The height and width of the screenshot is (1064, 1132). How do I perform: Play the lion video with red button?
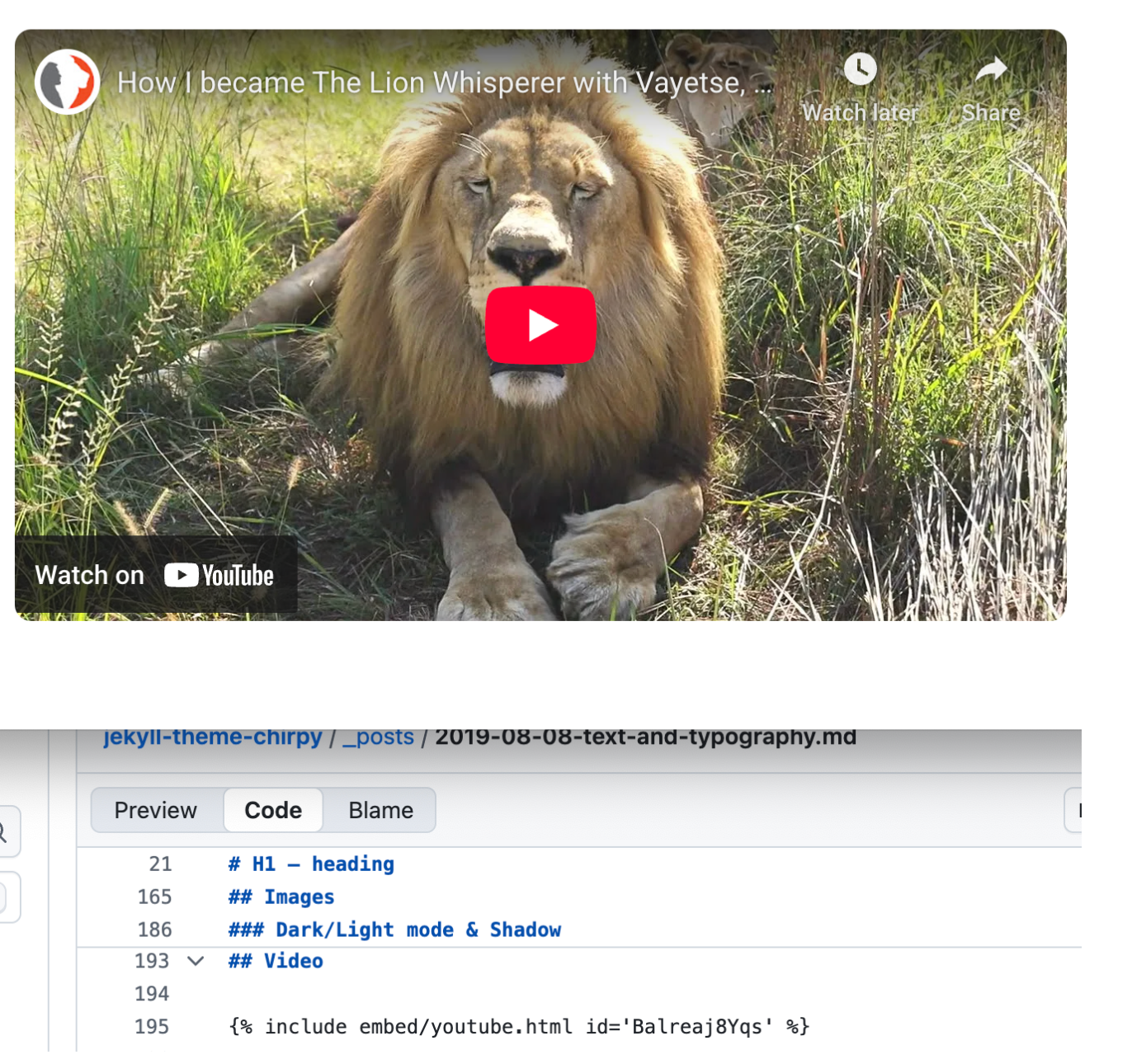540,325
